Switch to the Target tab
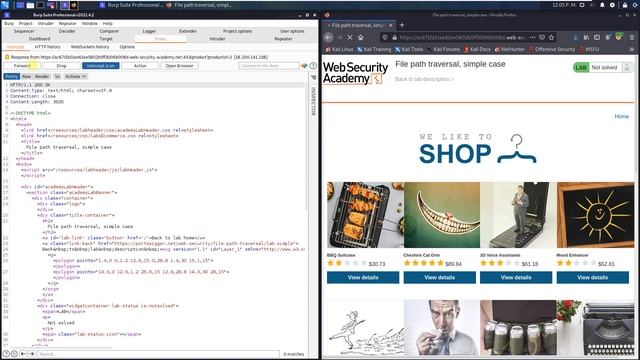The width and height of the screenshot is (640, 360). coord(106,39)
